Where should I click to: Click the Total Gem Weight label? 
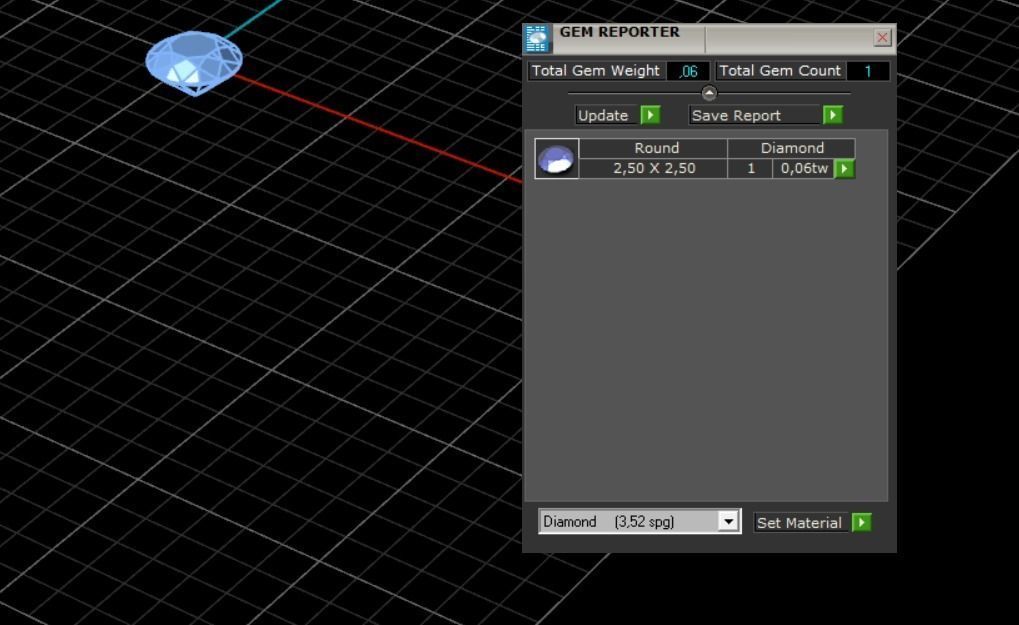click(596, 71)
